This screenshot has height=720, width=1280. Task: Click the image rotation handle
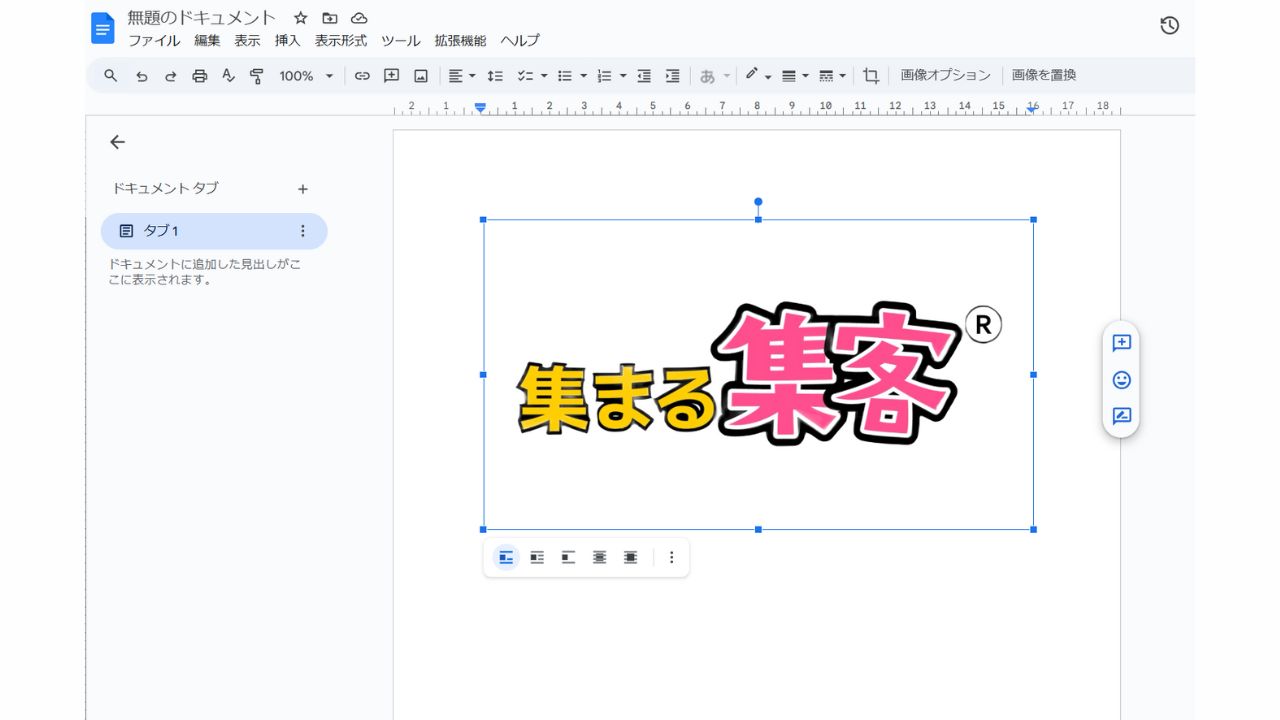point(758,202)
